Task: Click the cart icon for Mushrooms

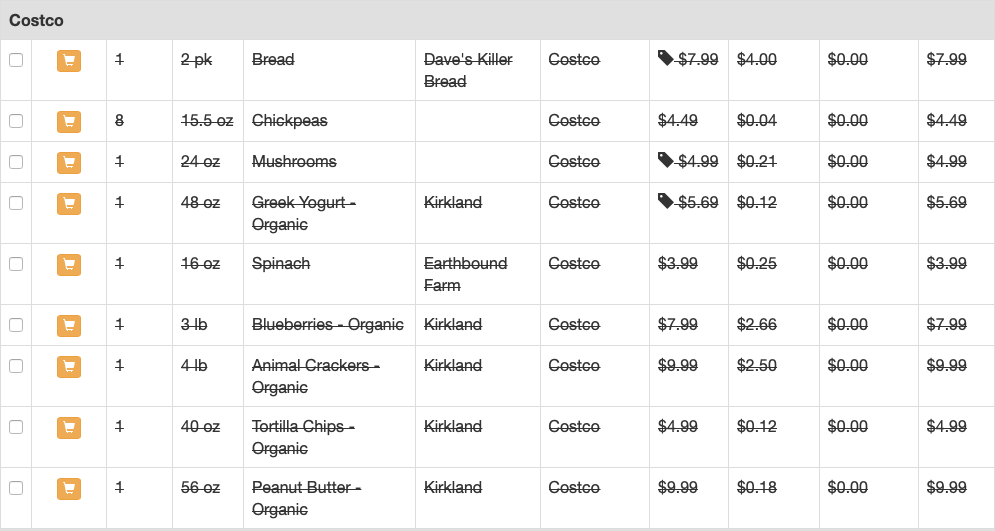Action: coord(69,162)
